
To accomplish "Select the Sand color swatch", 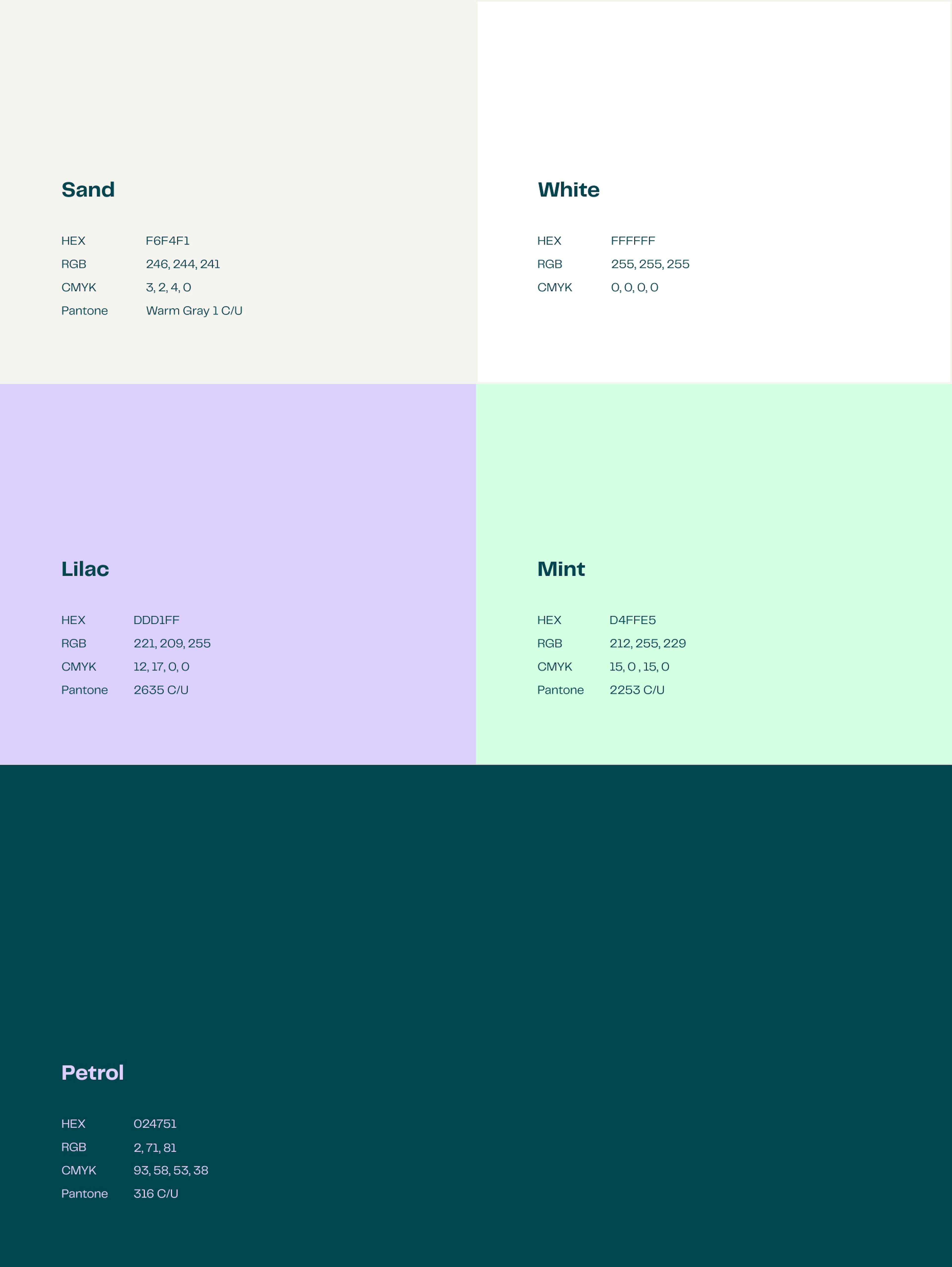I will point(238,100).
